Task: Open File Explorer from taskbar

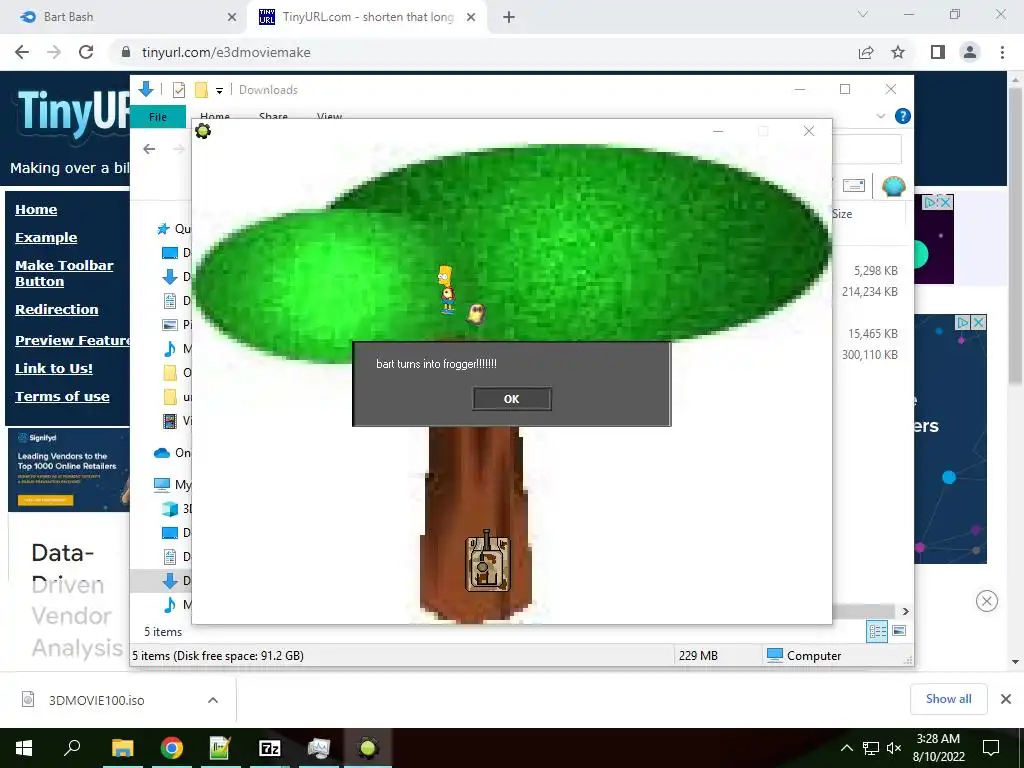Action: (122, 748)
